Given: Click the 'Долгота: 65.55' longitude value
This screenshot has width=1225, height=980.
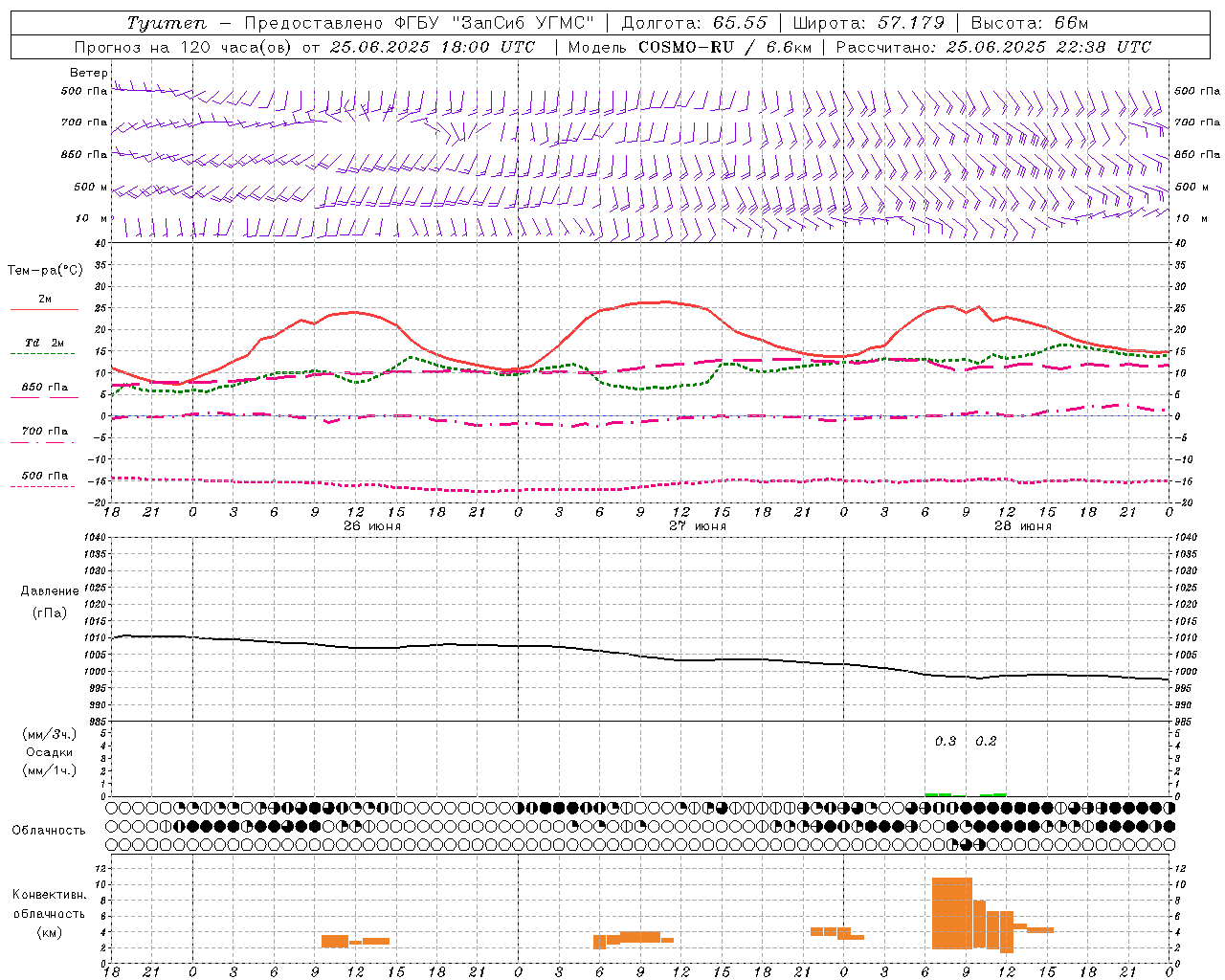Looking at the screenshot, I should (x=694, y=23).
